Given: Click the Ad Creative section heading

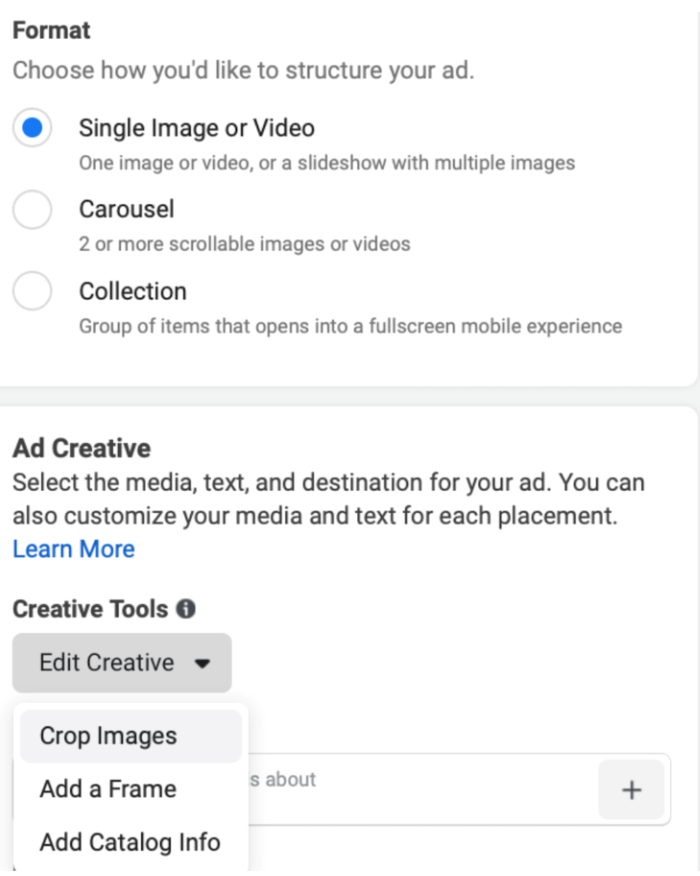Looking at the screenshot, I should [x=81, y=448].
